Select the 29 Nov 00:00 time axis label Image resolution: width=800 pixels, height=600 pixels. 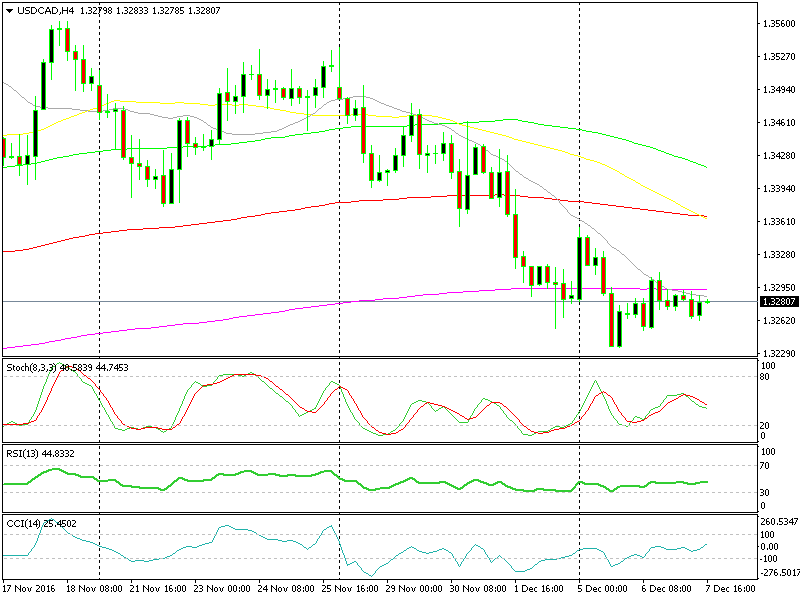414,589
